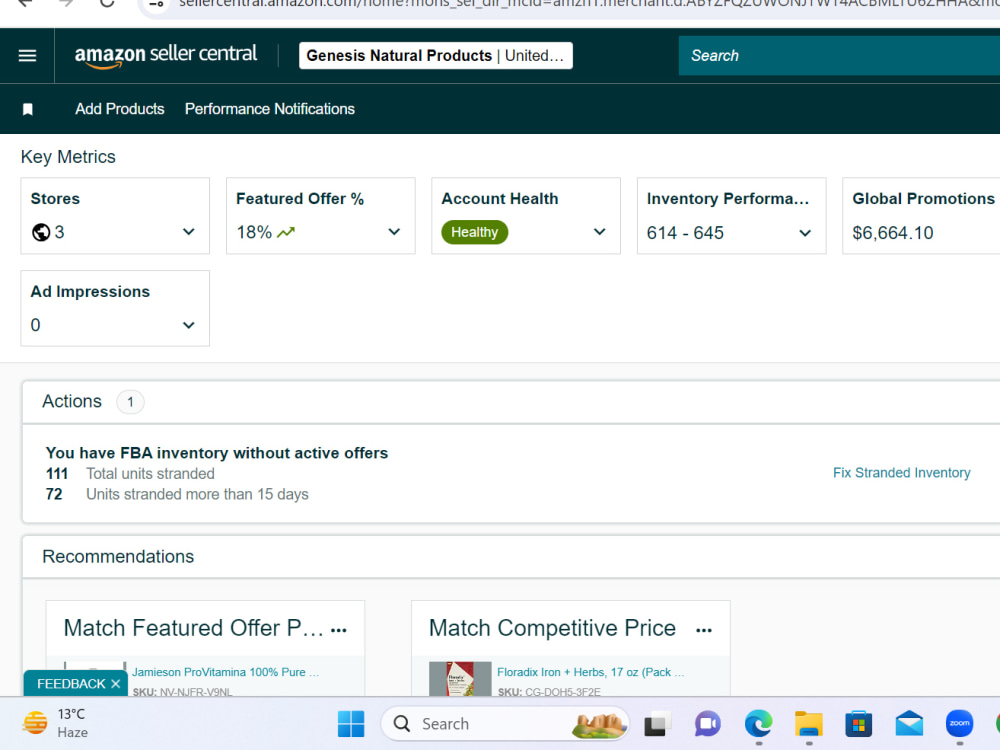
Task: Click the Match Competitive Price title
Action: [x=552, y=628]
